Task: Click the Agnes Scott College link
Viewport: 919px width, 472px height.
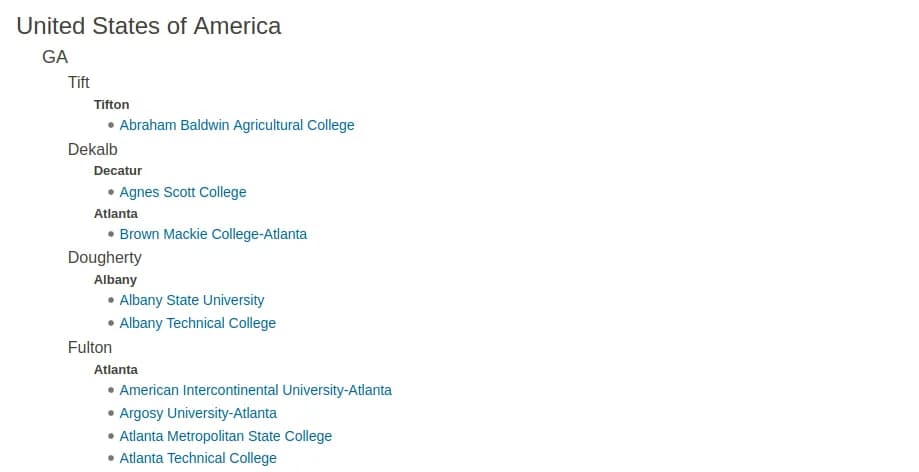Action: pyautogui.click(x=183, y=192)
